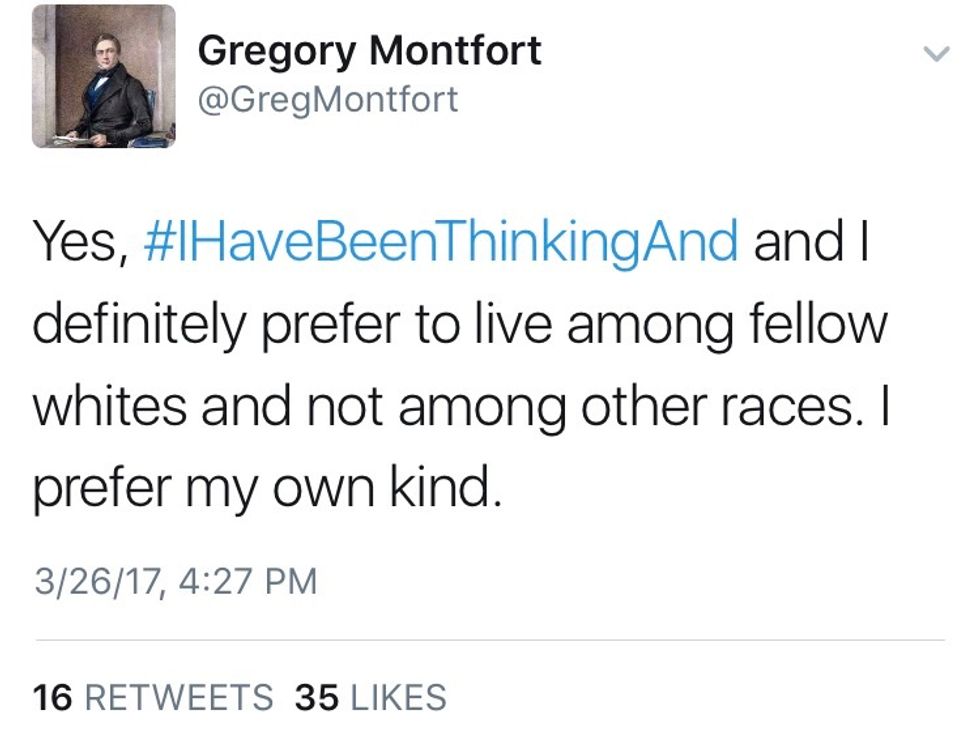This screenshot has width=980, height=746.
Task: Click the tweet timestamp 3/26/17, 4:27 PM
Action: [x=174, y=581]
